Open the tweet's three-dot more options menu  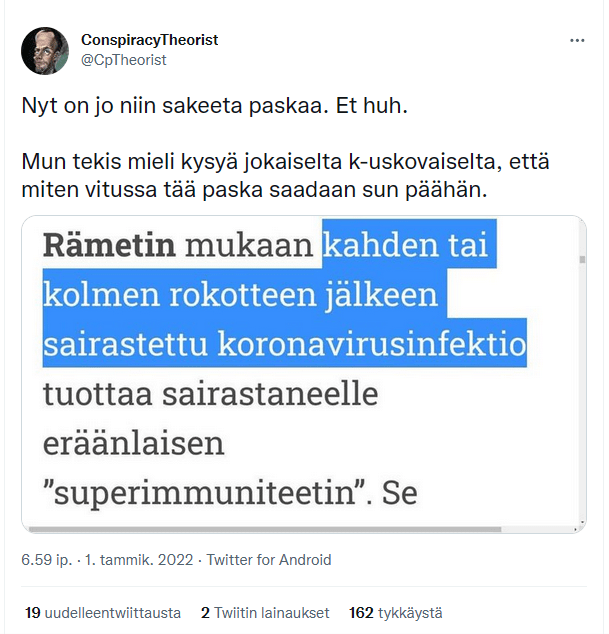point(577,40)
